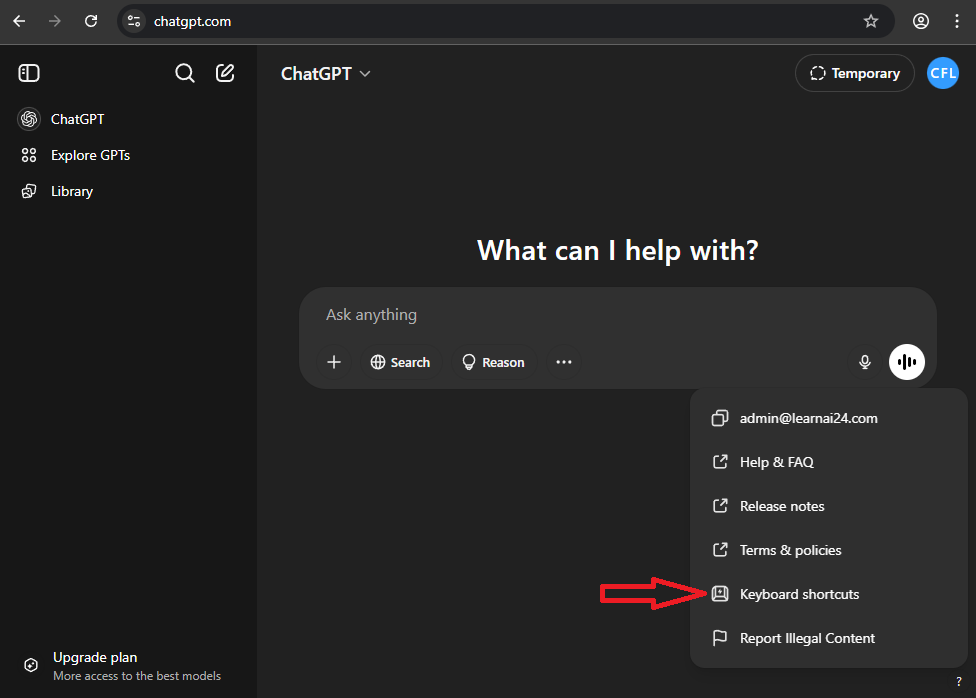Open more tools three-dot button

point(563,362)
